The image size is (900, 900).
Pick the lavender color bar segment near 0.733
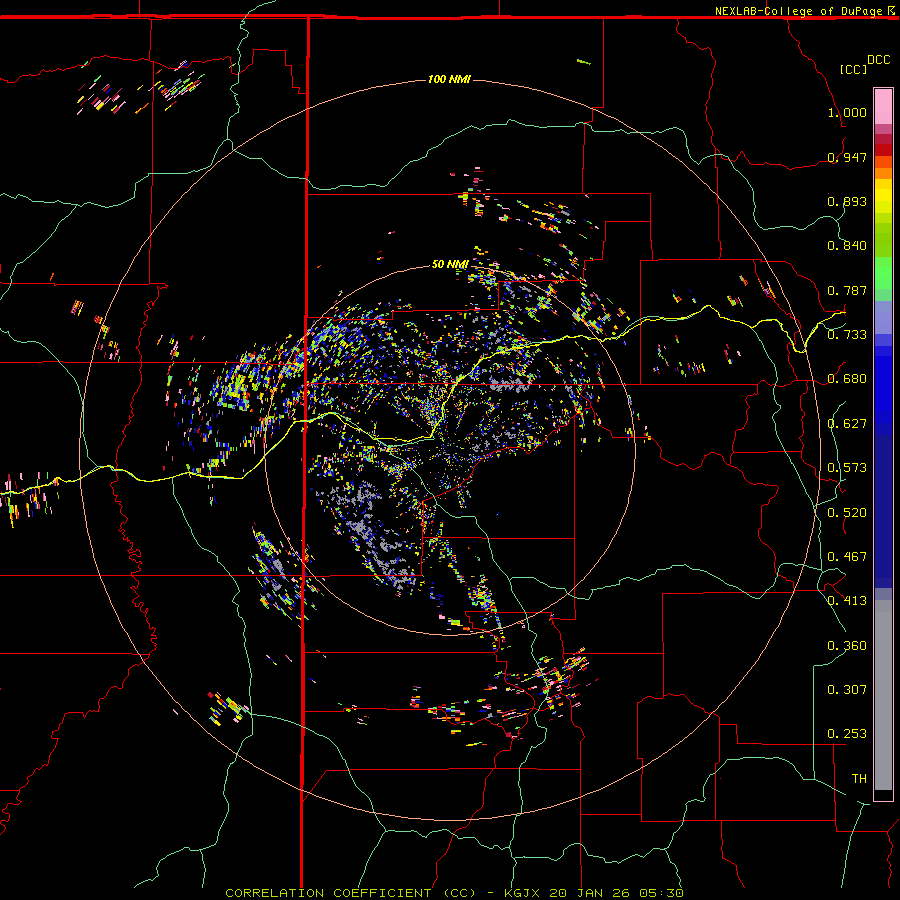(x=883, y=318)
